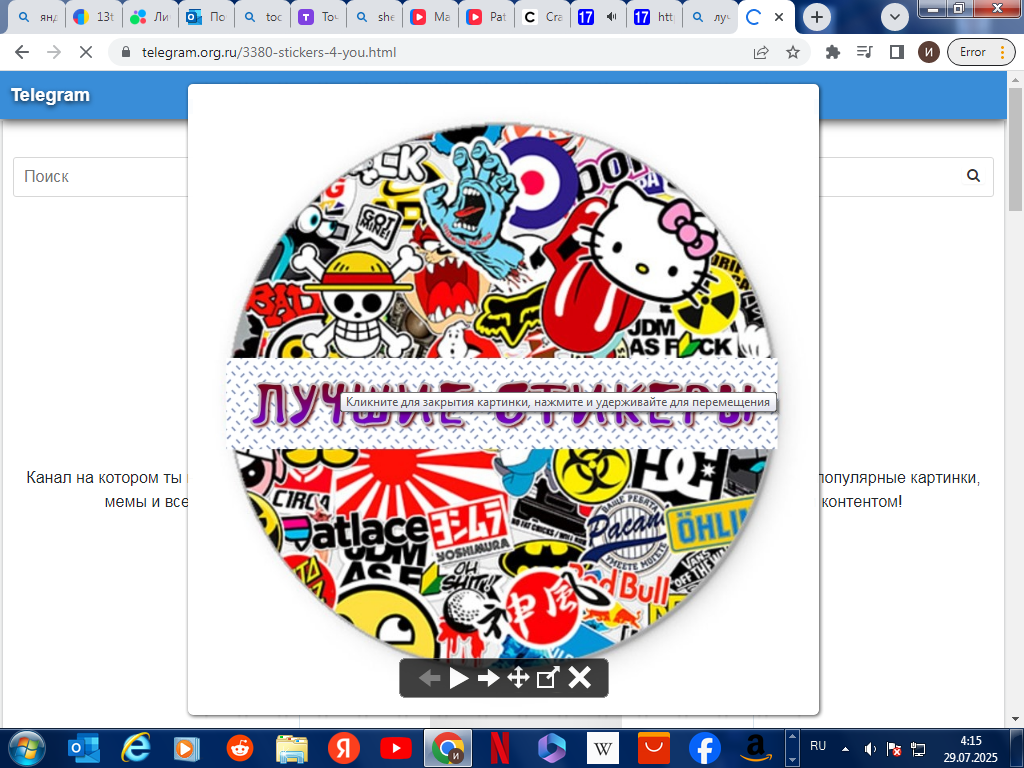Expand the tab search dropdown
The image size is (1024, 768).
pyautogui.click(x=895, y=17)
